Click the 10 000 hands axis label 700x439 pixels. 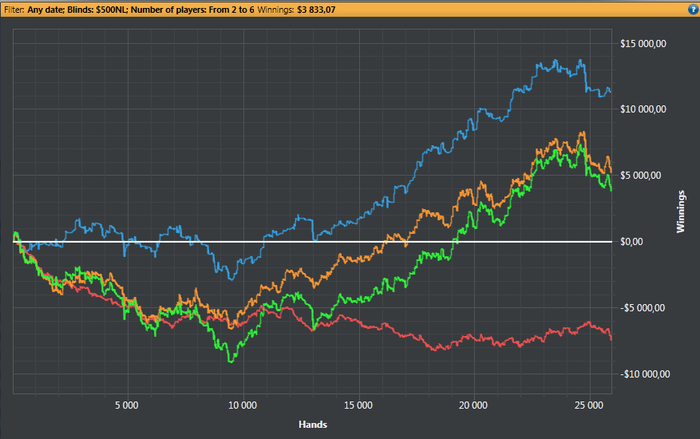tap(242, 405)
